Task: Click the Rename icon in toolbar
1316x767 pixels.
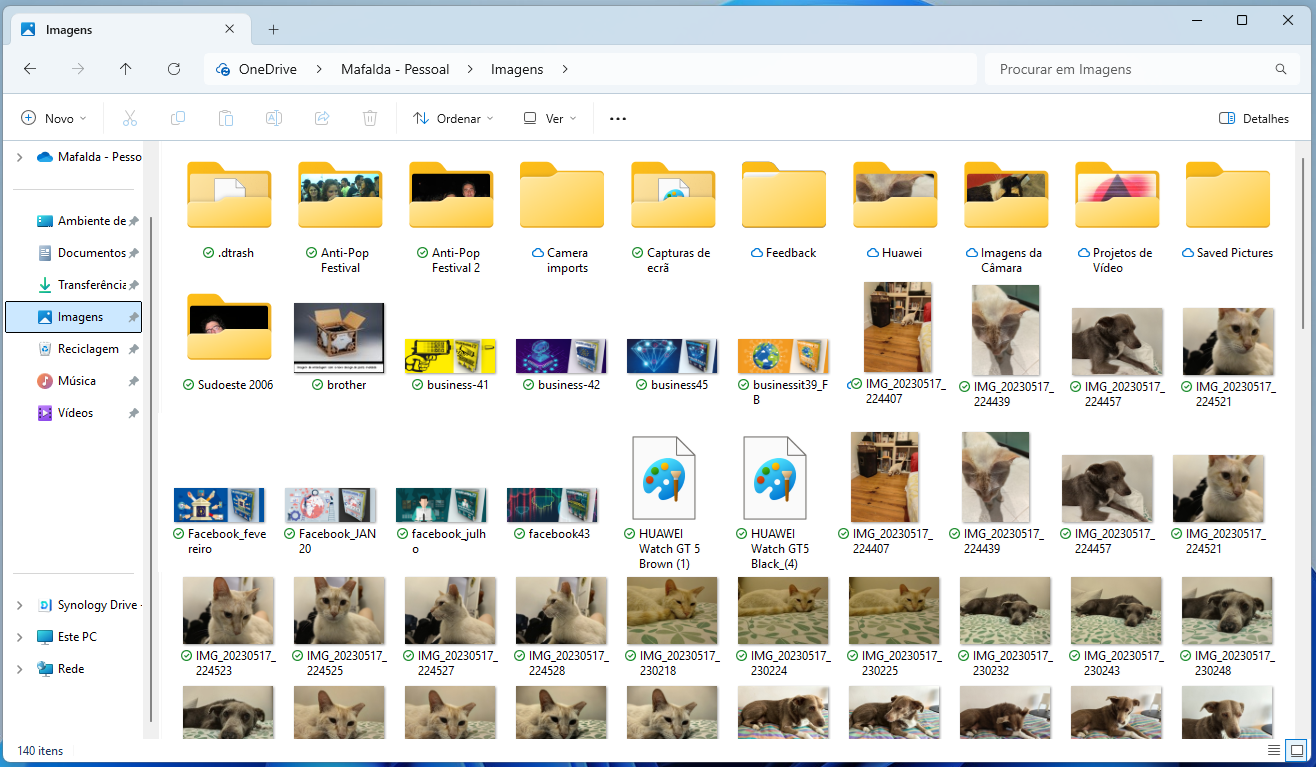Action: pyautogui.click(x=273, y=118)
